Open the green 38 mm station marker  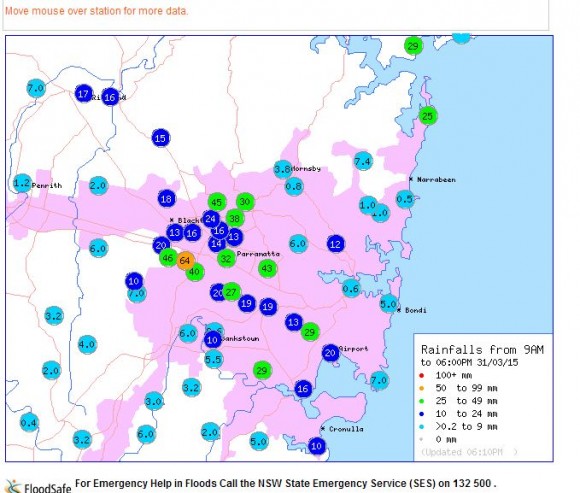click(235, 218)
